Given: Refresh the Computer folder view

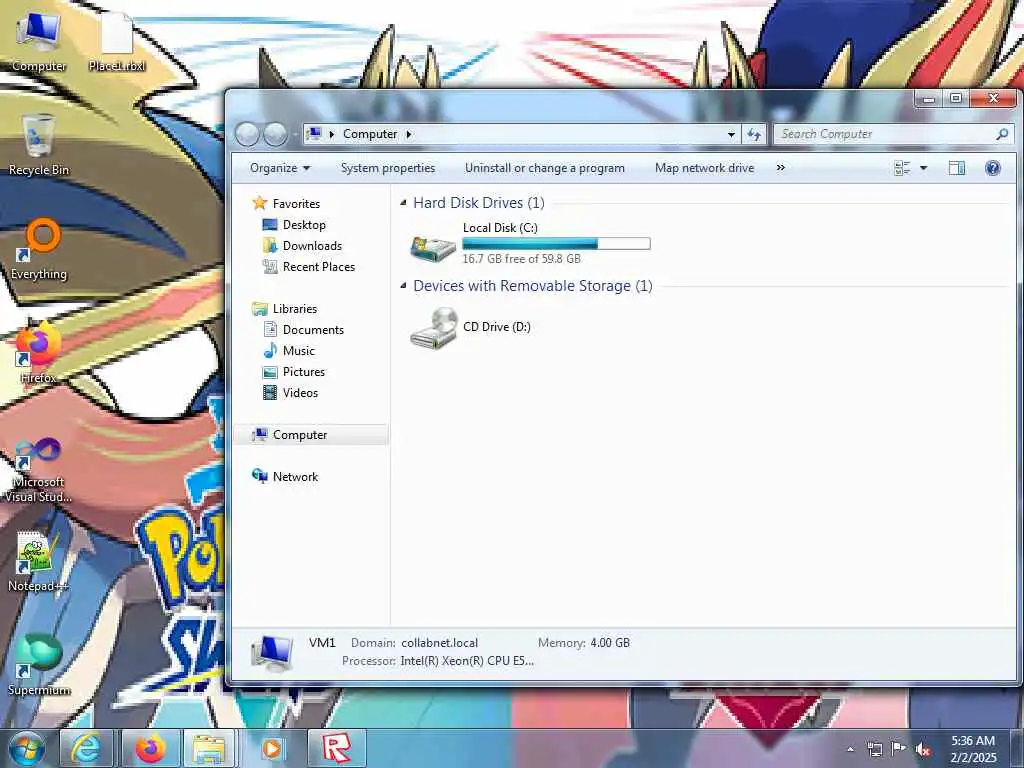Looking at the screenshot, I should click(754, 134).
